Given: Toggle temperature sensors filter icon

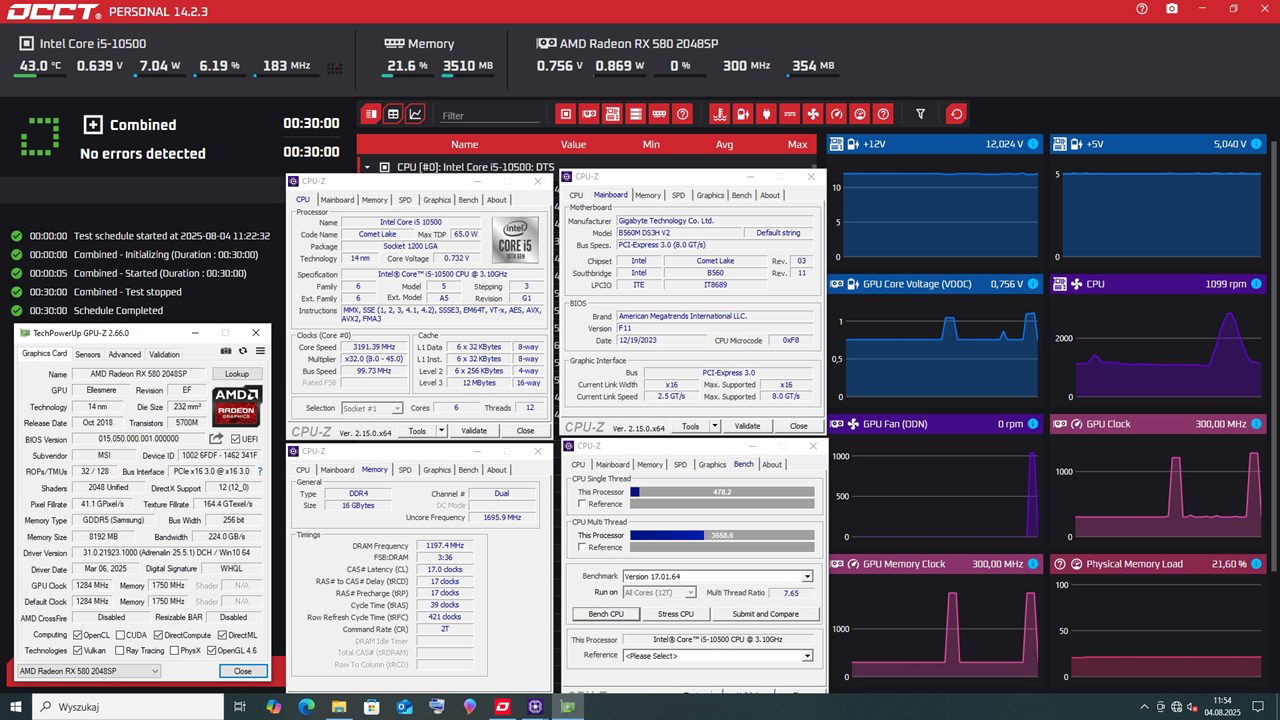Looking at the screenshot, I should (x=718, y=114).
